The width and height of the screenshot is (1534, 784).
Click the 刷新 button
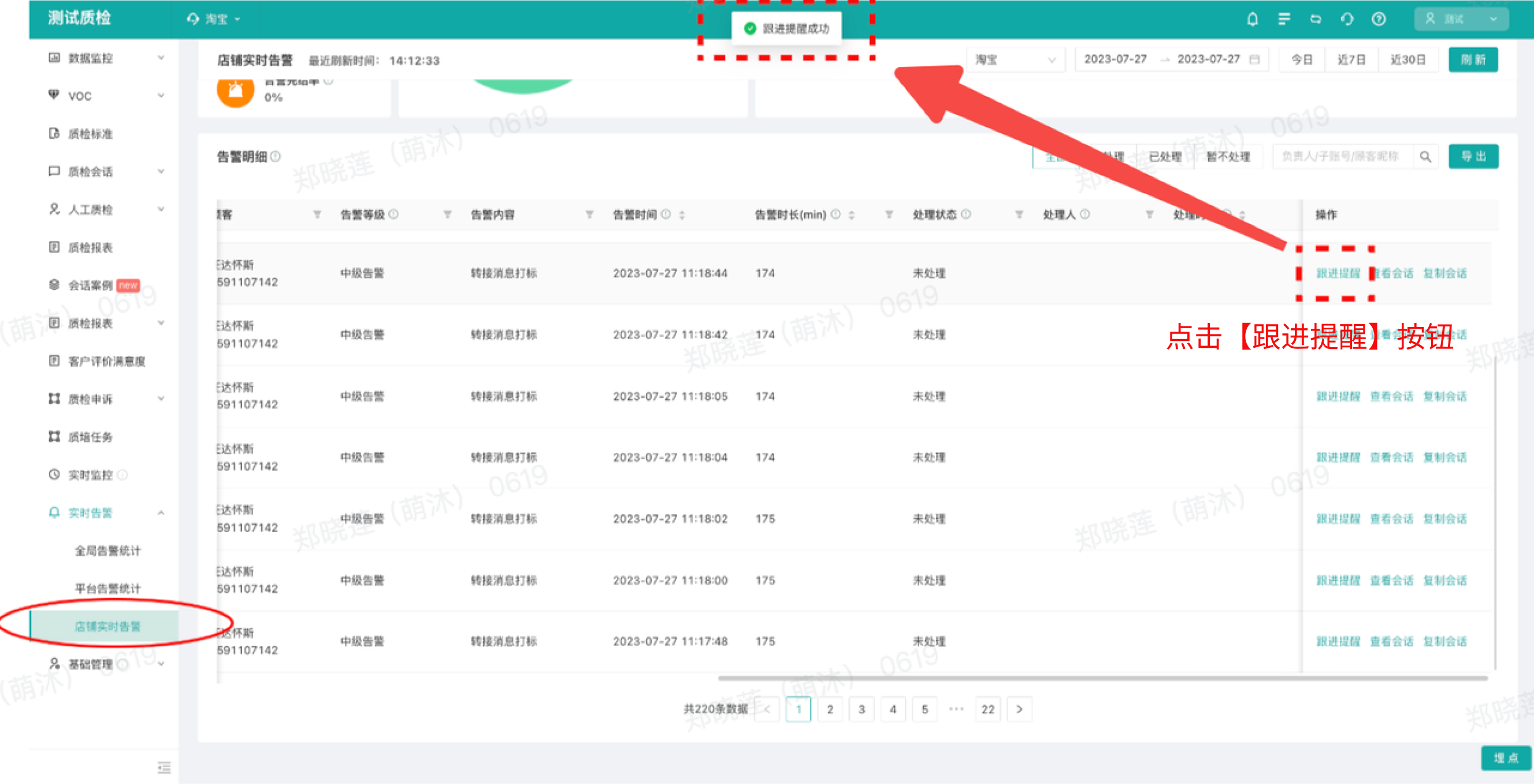tap(1473, 60)
